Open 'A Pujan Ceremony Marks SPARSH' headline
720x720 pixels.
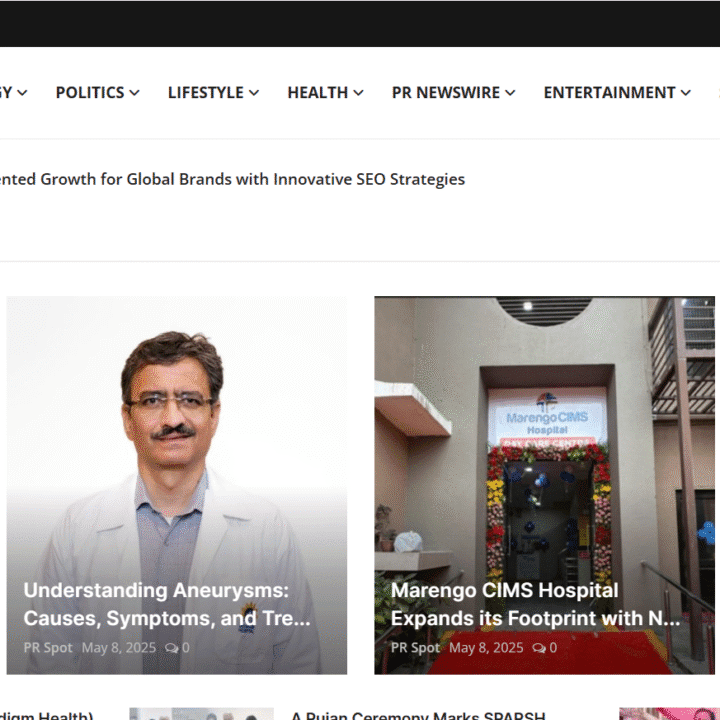pos(418,714)
